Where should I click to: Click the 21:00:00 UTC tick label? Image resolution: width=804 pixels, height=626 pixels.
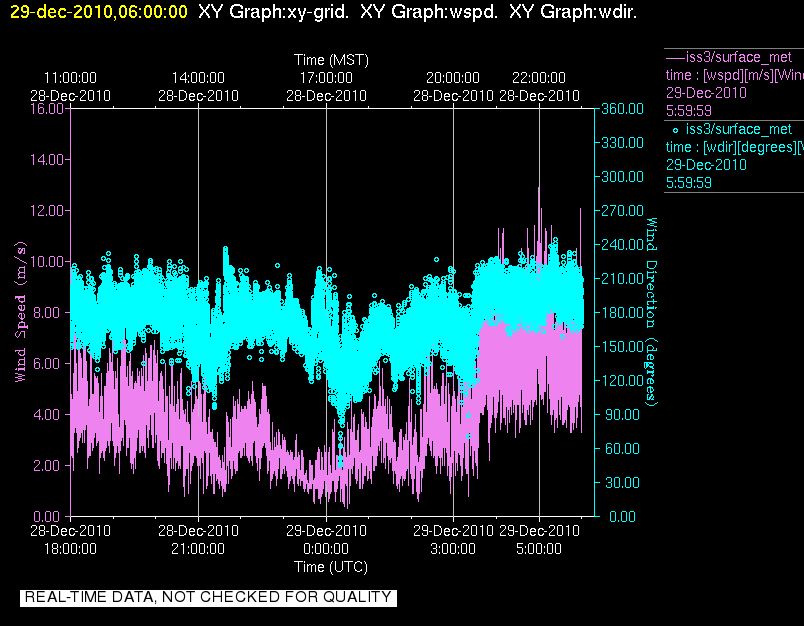tap(198, 549)
